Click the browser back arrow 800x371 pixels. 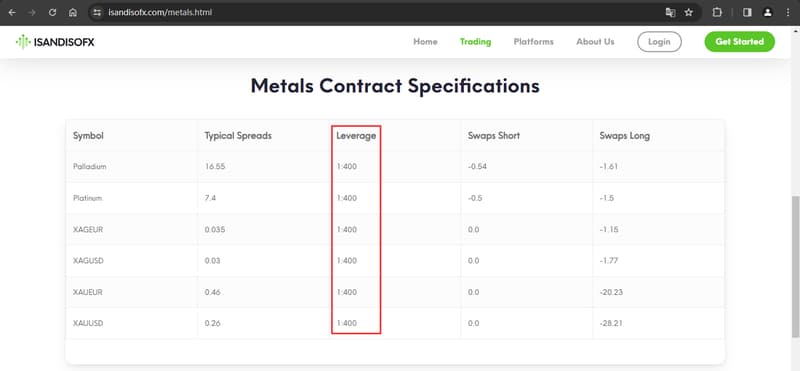pos(12,12)
